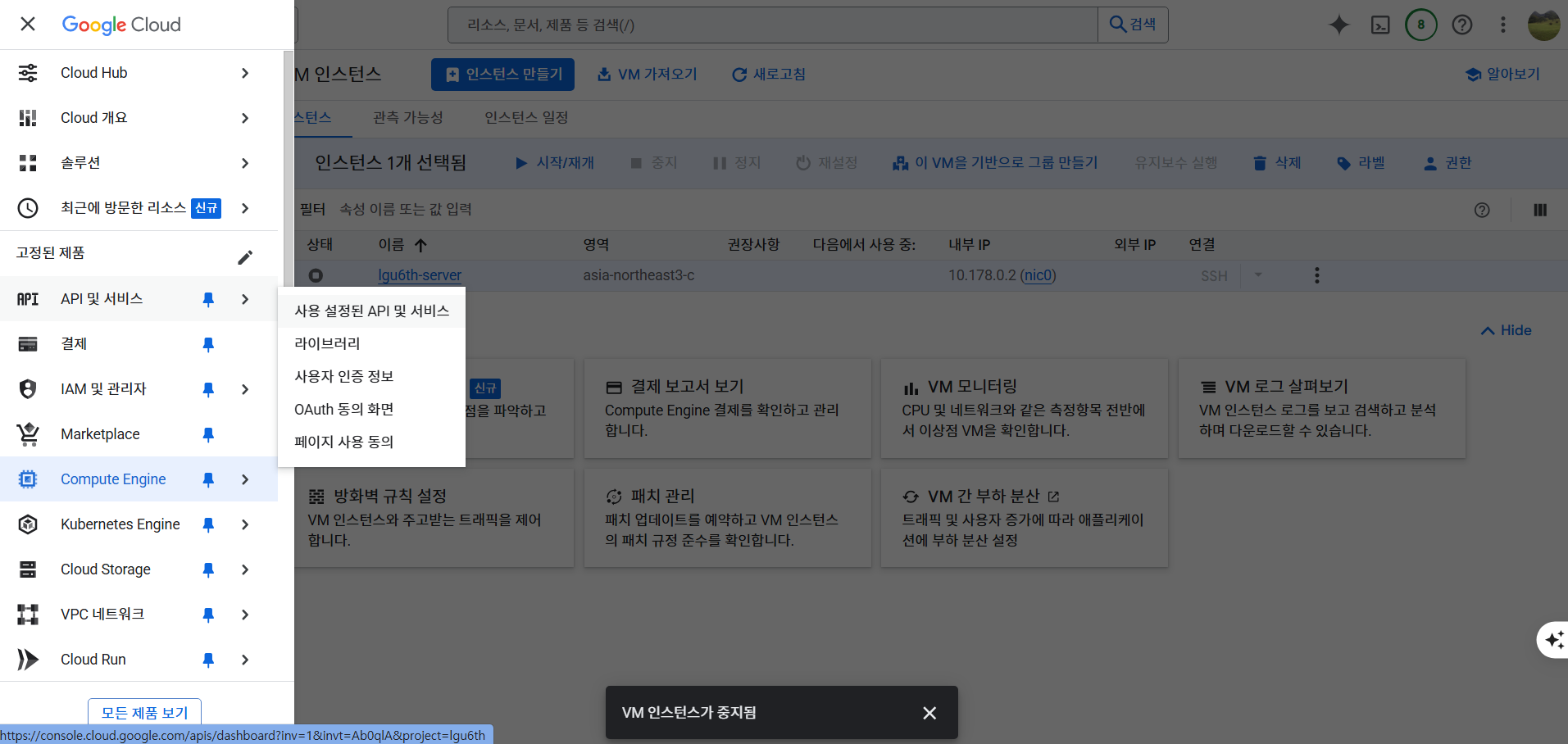Image resolution: width=1568 pixels, height=744 pixels.
Task: Expand Kubernetes Engine submenu chevron
Action: click(245, 524)
